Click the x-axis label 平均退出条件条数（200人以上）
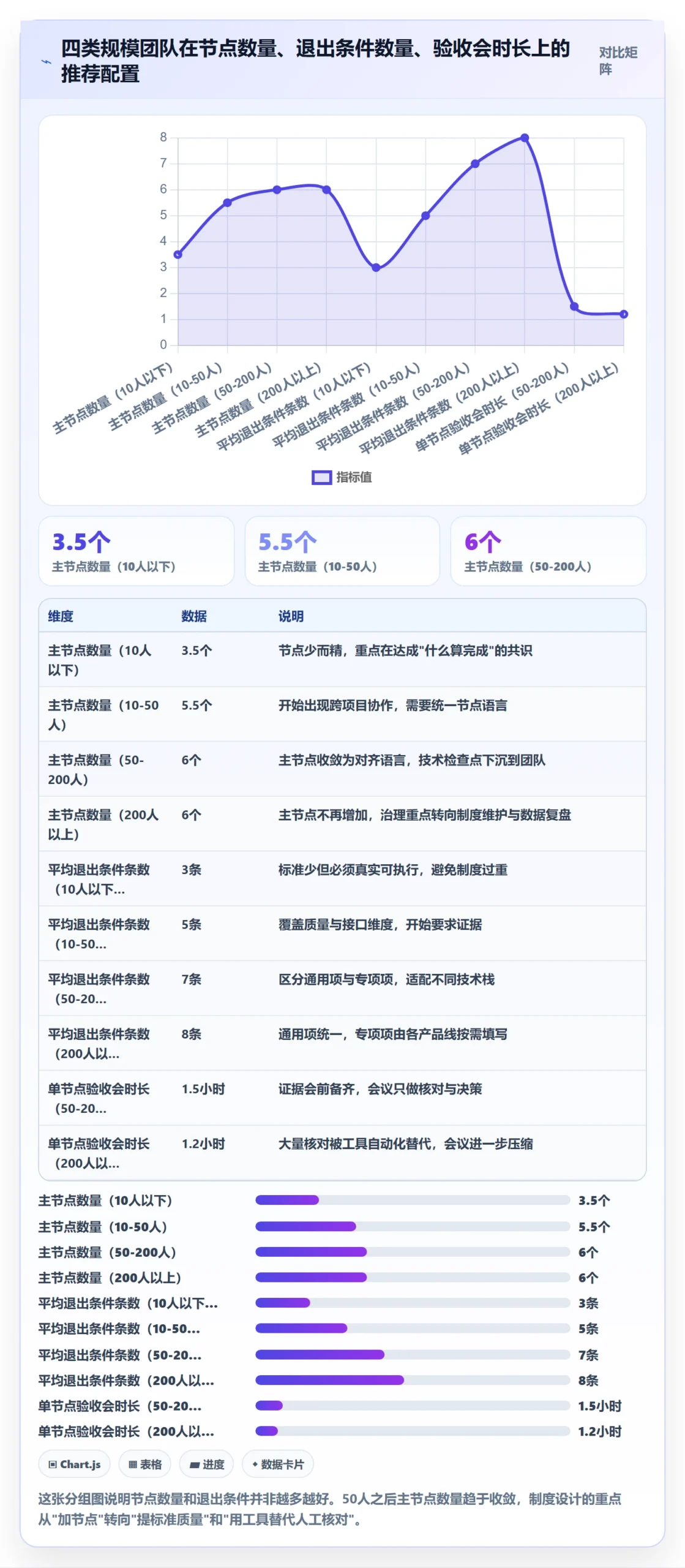This screenshot has width=685, height=1568. (x=439, y=409)
